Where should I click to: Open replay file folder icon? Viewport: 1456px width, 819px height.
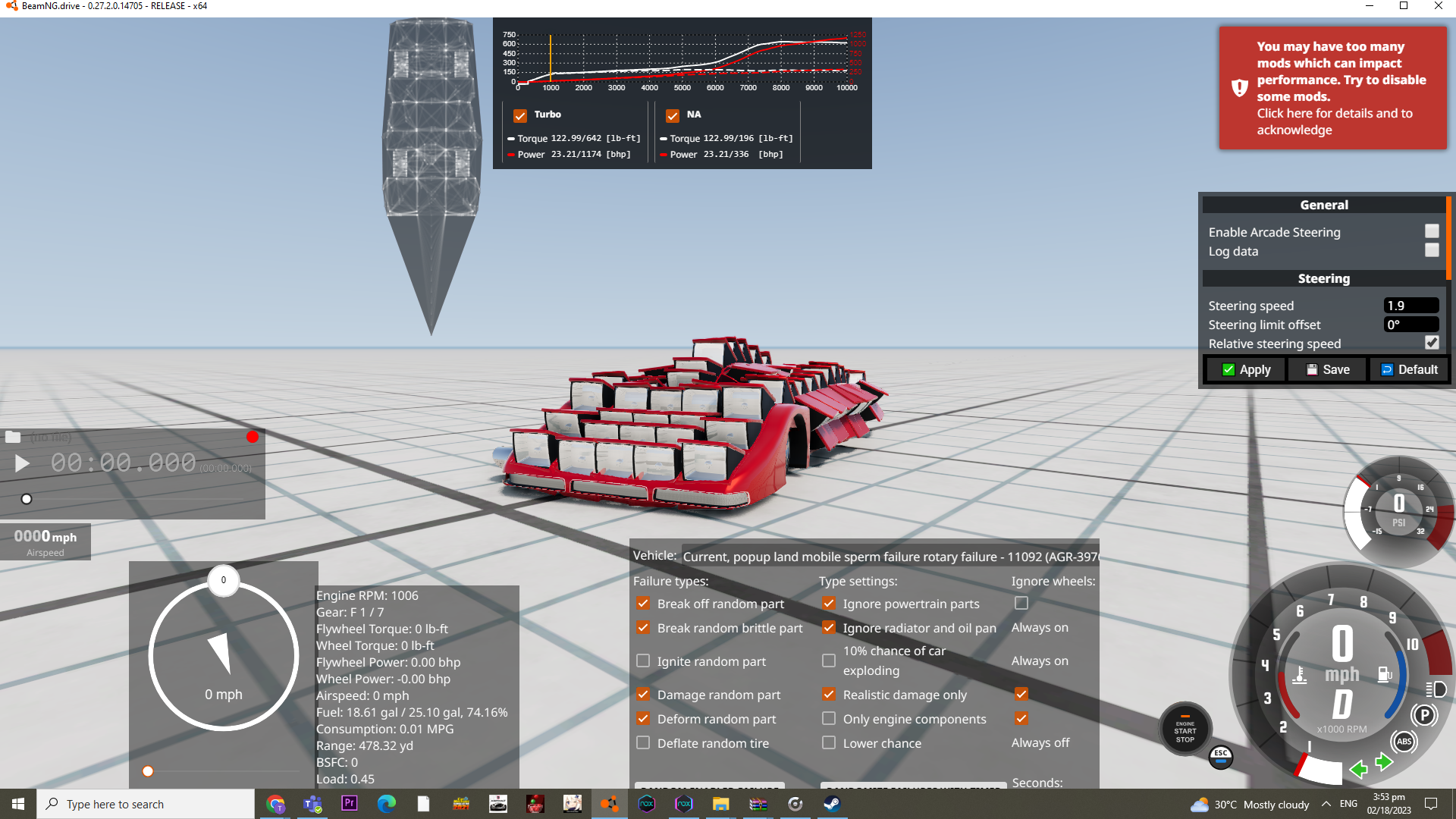pos(13,437)
